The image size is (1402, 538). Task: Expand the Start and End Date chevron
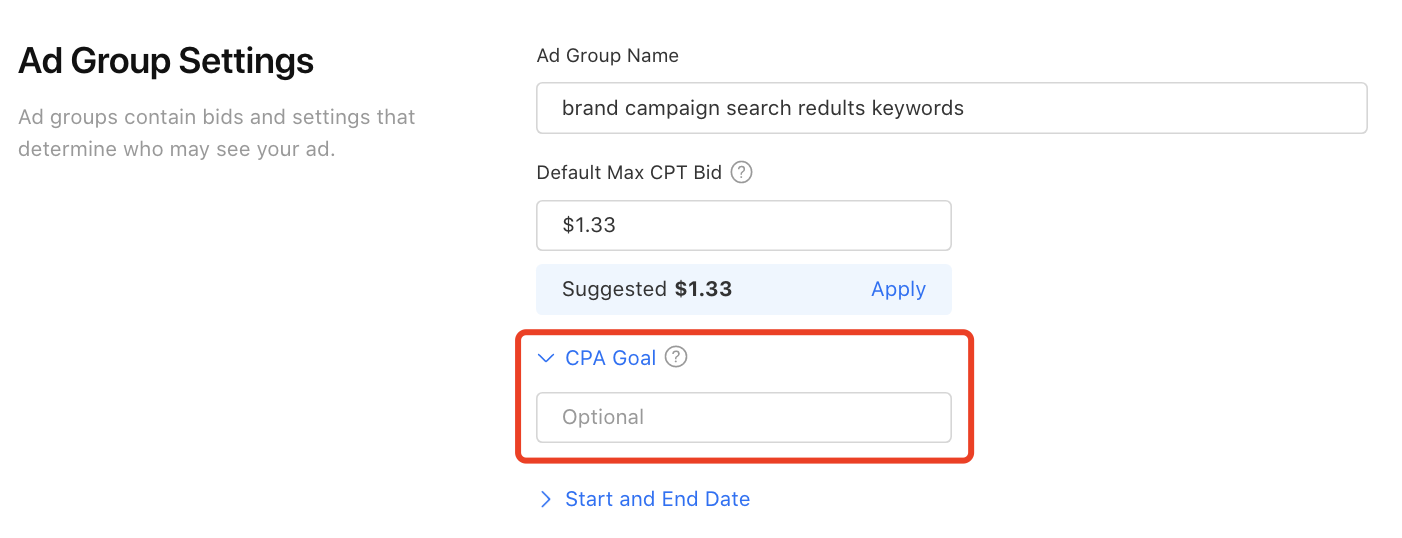(x=545, y=499)
